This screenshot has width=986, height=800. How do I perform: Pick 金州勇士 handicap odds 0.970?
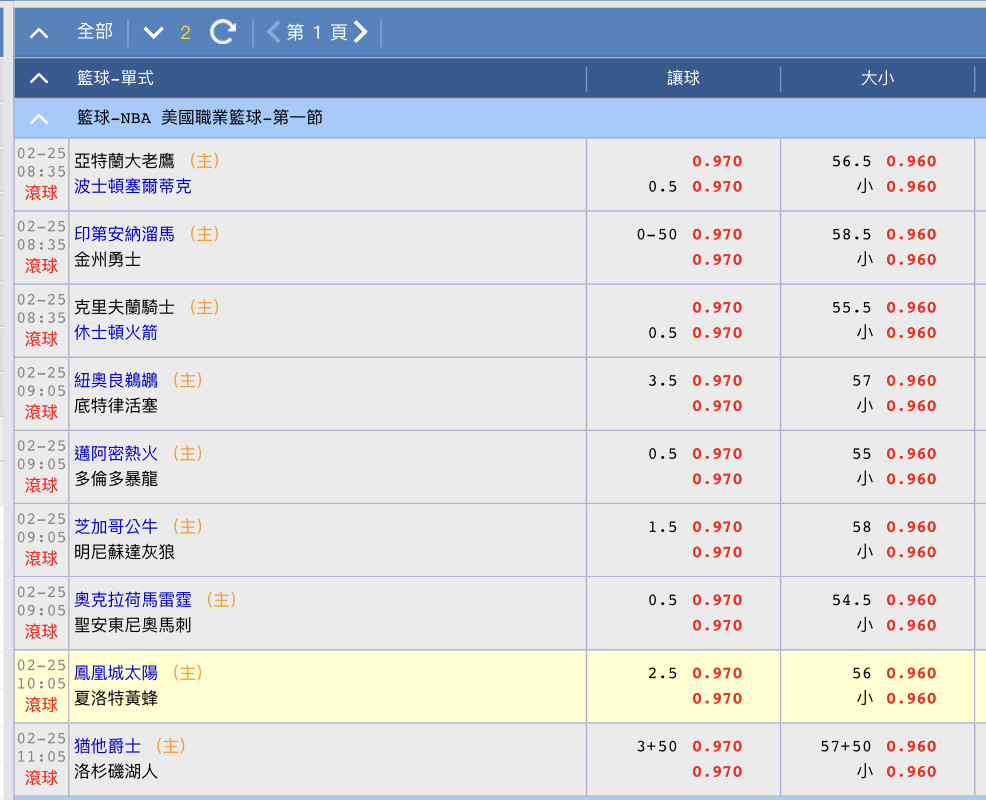[x=717, y=260]
